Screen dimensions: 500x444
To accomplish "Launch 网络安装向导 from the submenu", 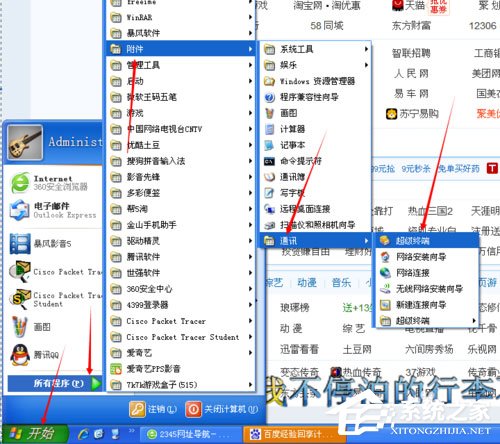I will pos(427,257).
